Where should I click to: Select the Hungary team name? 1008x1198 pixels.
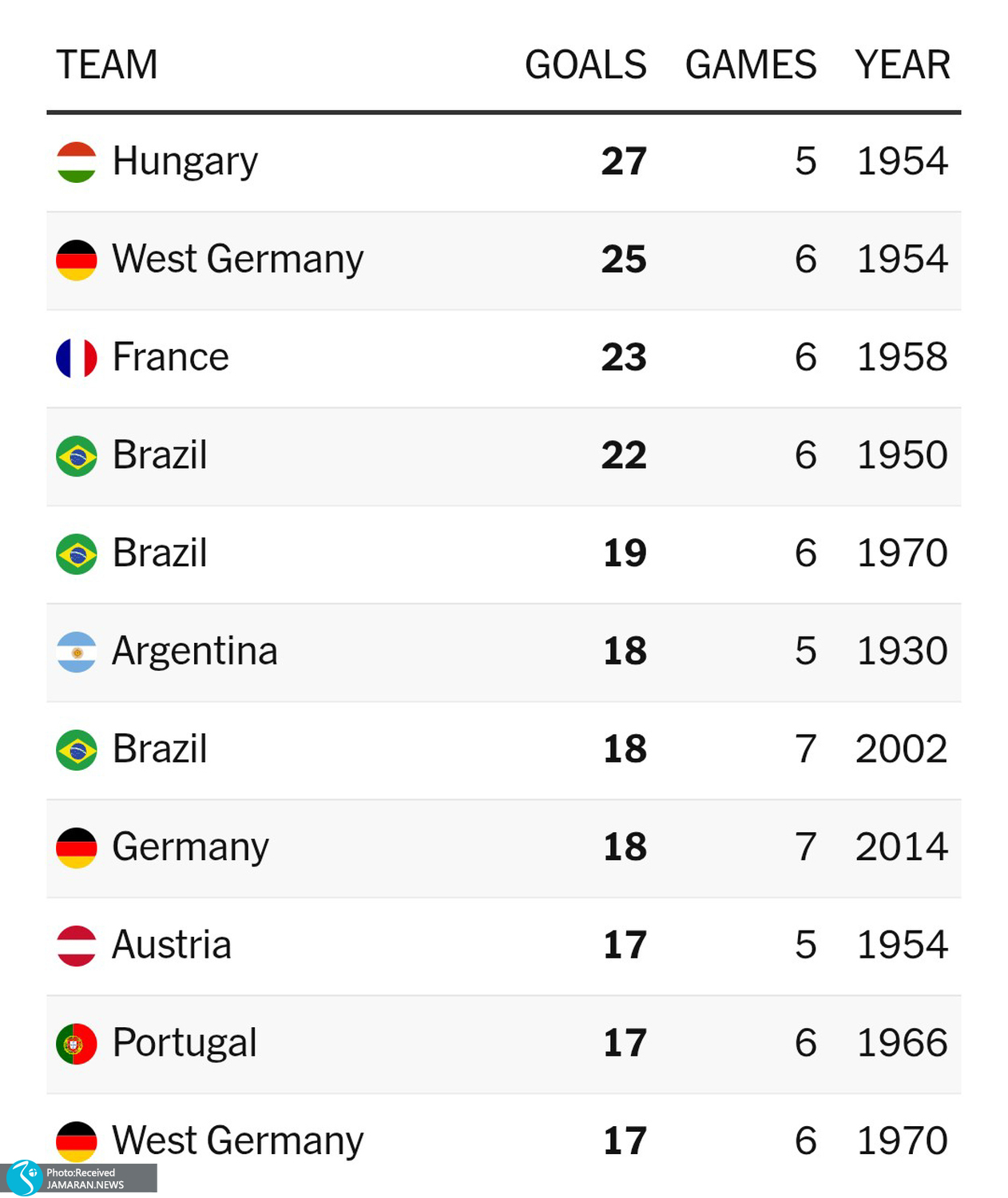coord(185,162)
